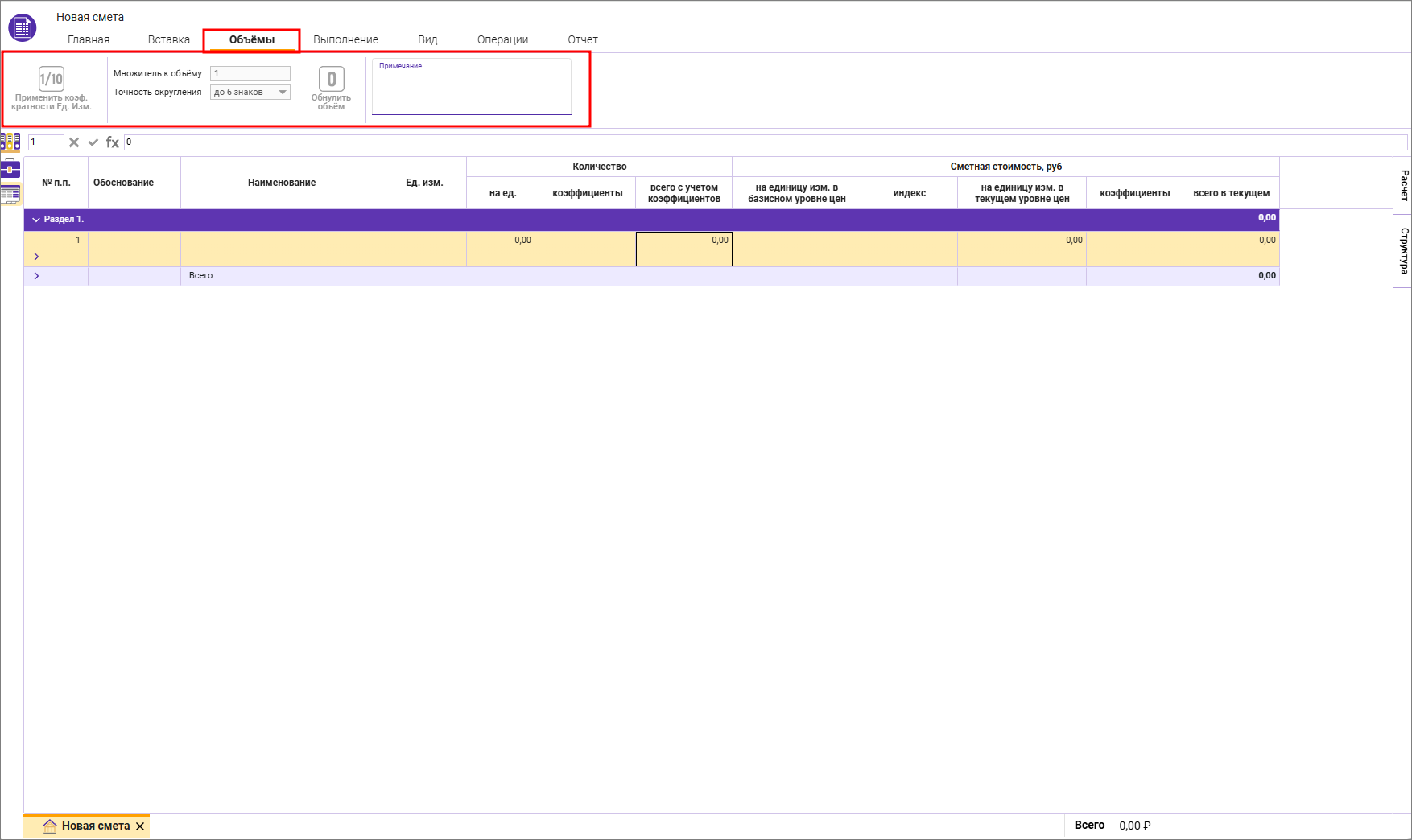Select the table sheet icon in left sidebar
The width and height of the screenshot is (1412, 840).
pyautogui.click(x=10, y=194)
